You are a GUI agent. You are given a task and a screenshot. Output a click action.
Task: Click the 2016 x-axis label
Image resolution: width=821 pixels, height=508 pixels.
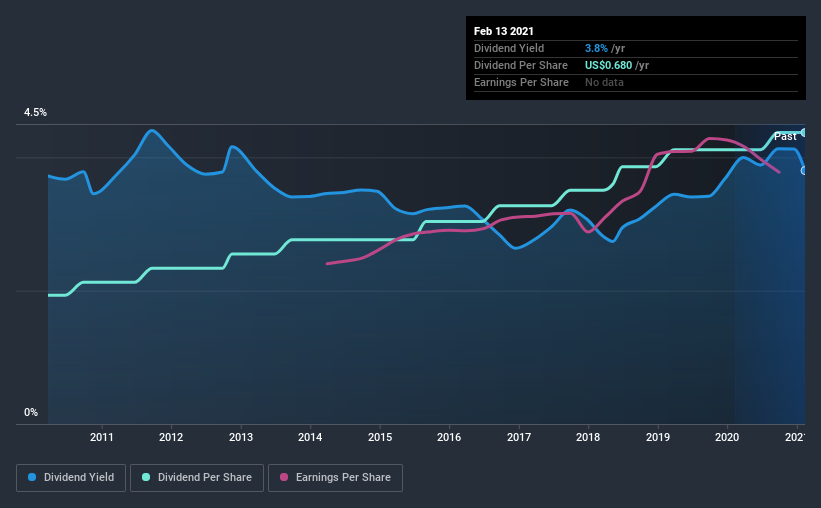pyautogui.click(x=449, y=437)
